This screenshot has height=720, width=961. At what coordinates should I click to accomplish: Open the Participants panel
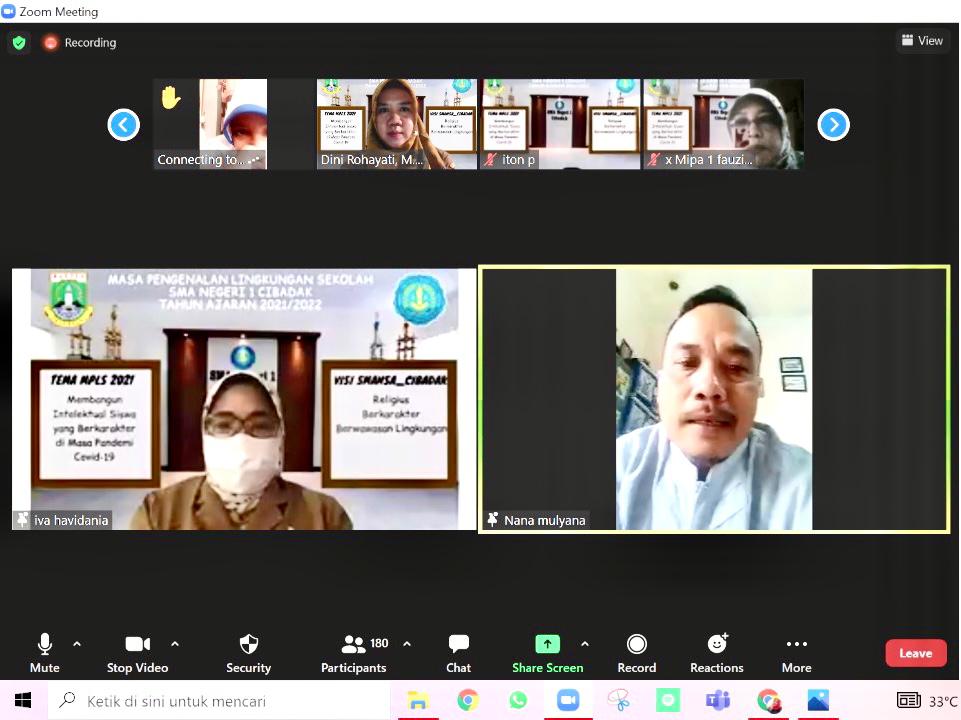tap(354, 652)
